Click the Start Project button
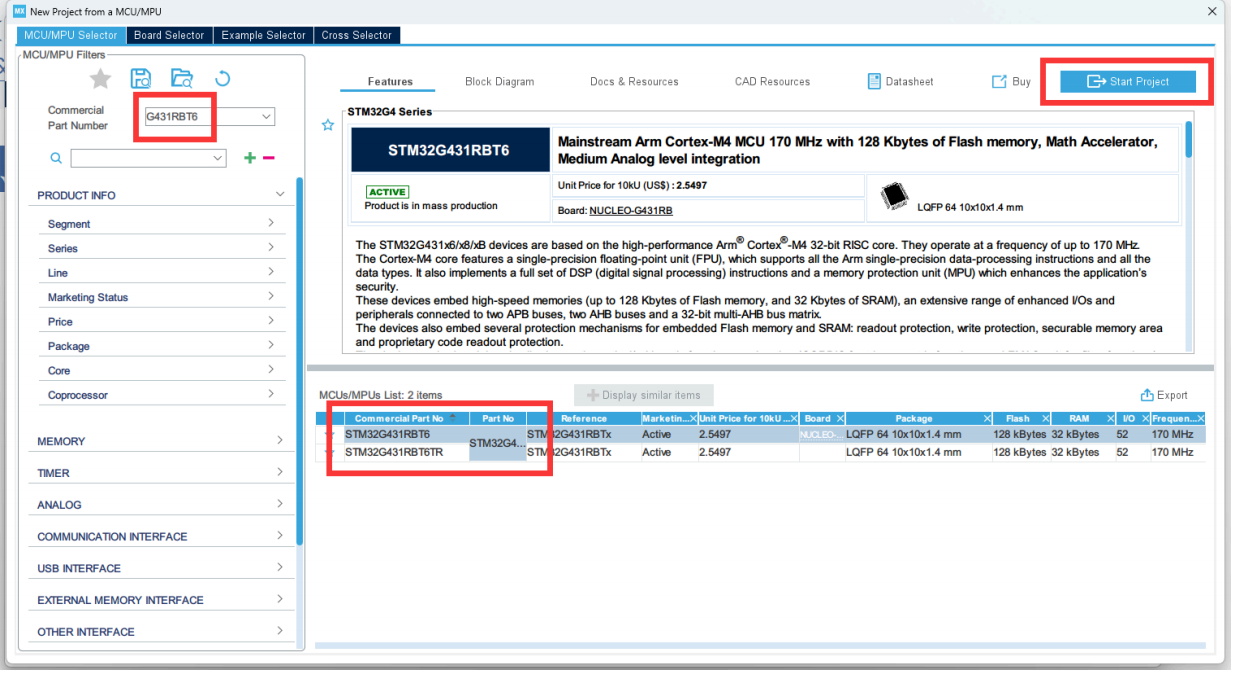1234x676 pixels. pos(1128,82)
